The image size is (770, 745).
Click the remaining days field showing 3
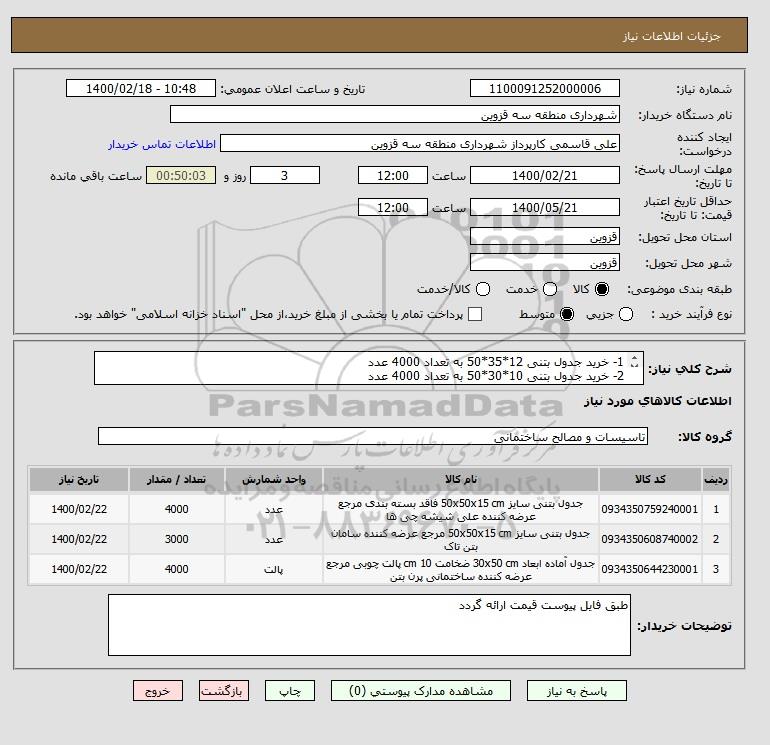tap(285, 175)
